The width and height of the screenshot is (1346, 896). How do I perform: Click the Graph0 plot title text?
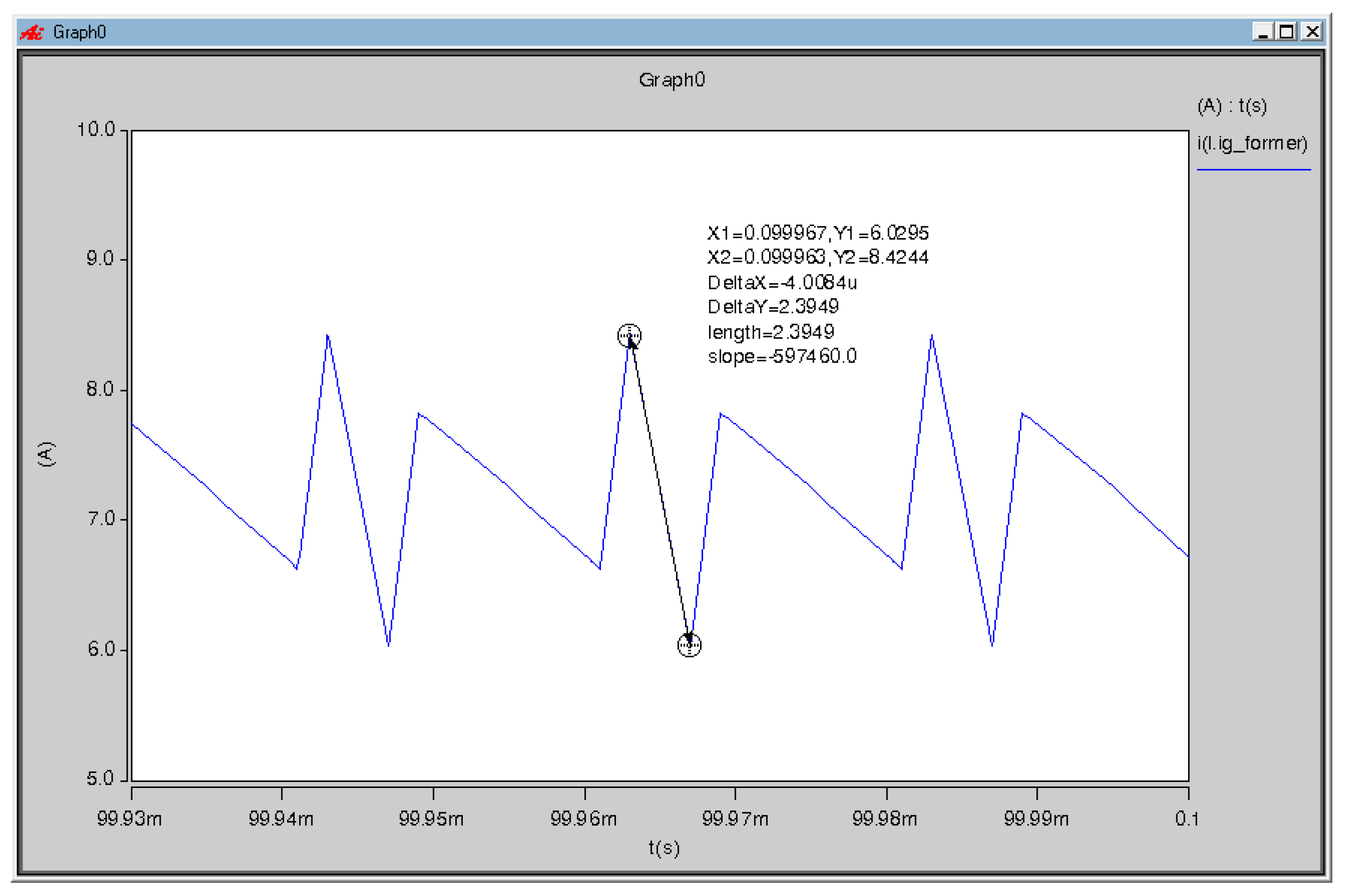[672, 79]
